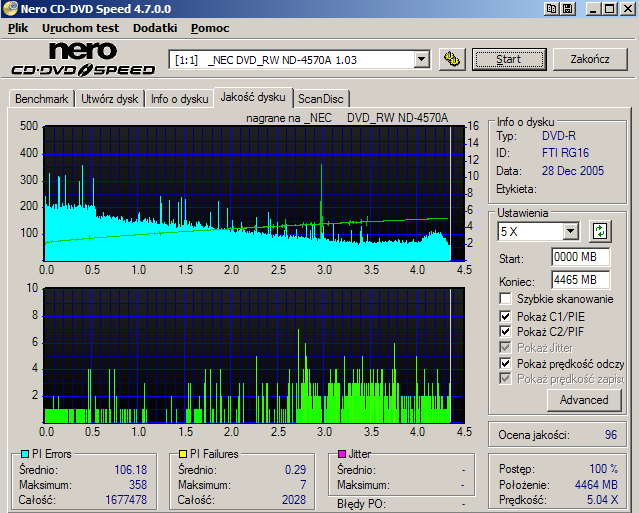
Task: Click the PI Errors total 1677478
Action: point(126,500)
